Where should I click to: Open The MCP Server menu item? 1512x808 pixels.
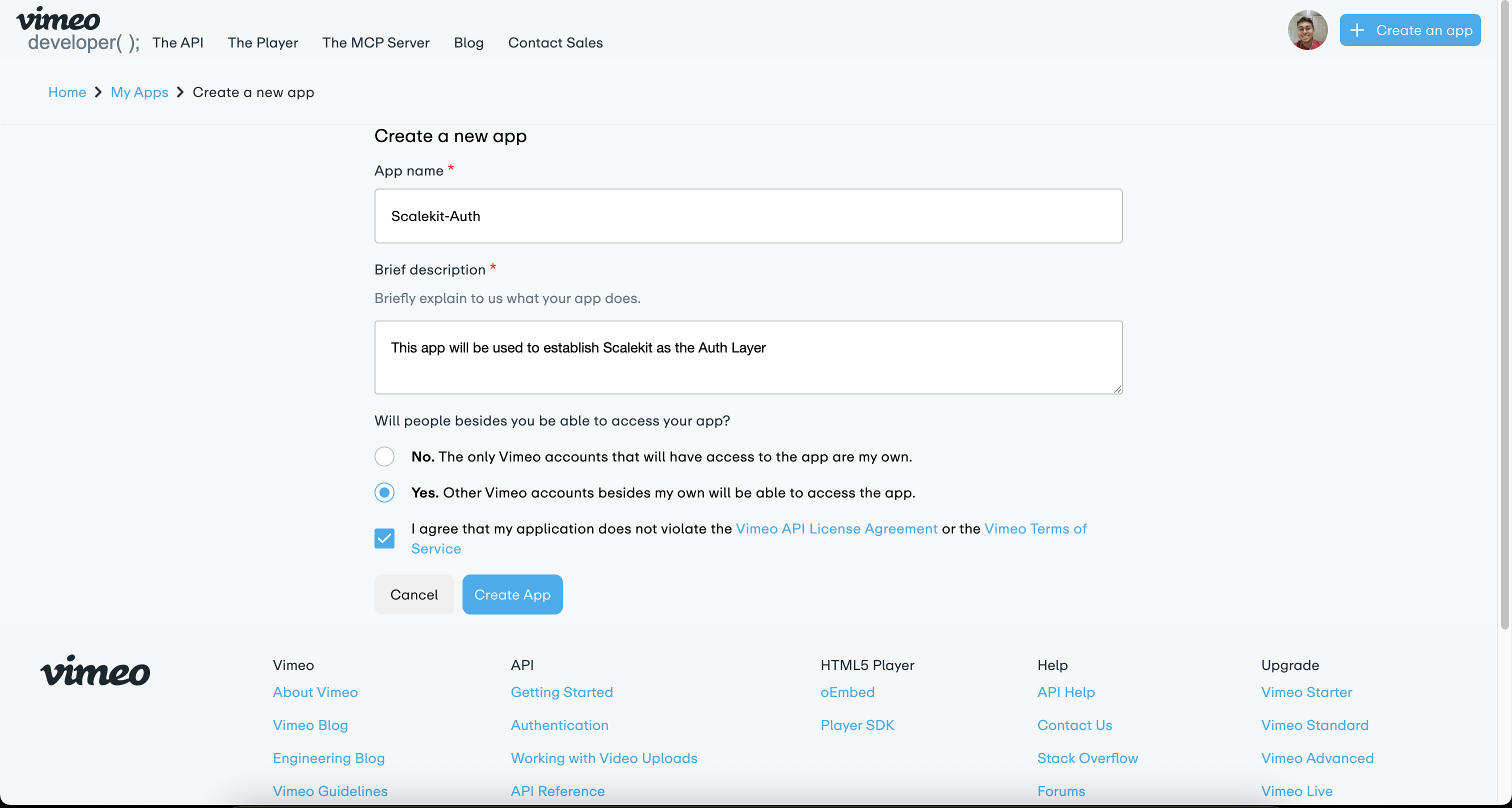pos(375,42)
